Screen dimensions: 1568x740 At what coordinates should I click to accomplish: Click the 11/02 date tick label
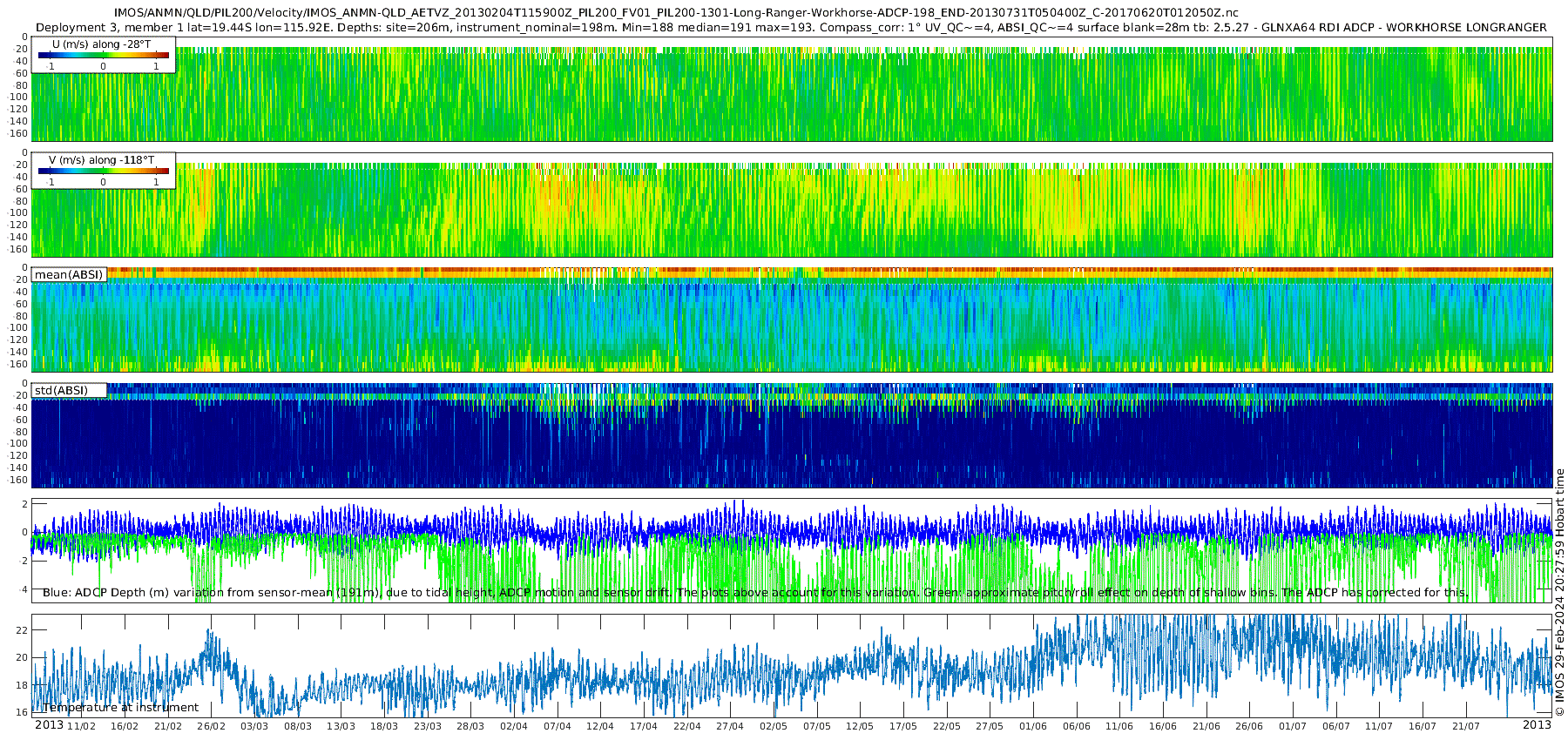click(x=82, y=726)
